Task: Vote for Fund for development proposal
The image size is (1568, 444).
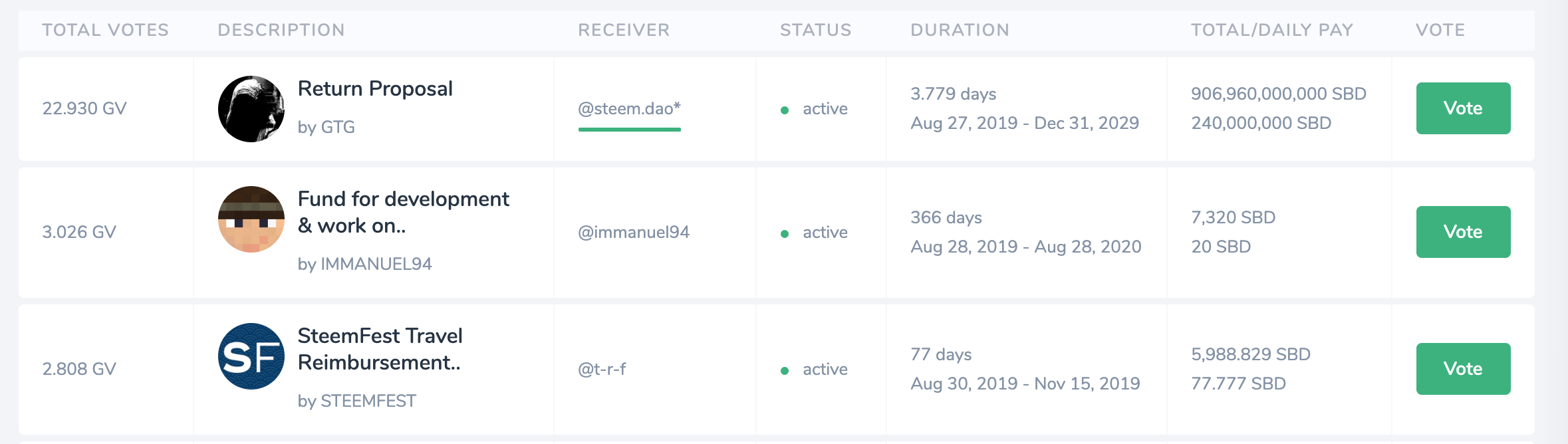Action: pos(1463,232)
